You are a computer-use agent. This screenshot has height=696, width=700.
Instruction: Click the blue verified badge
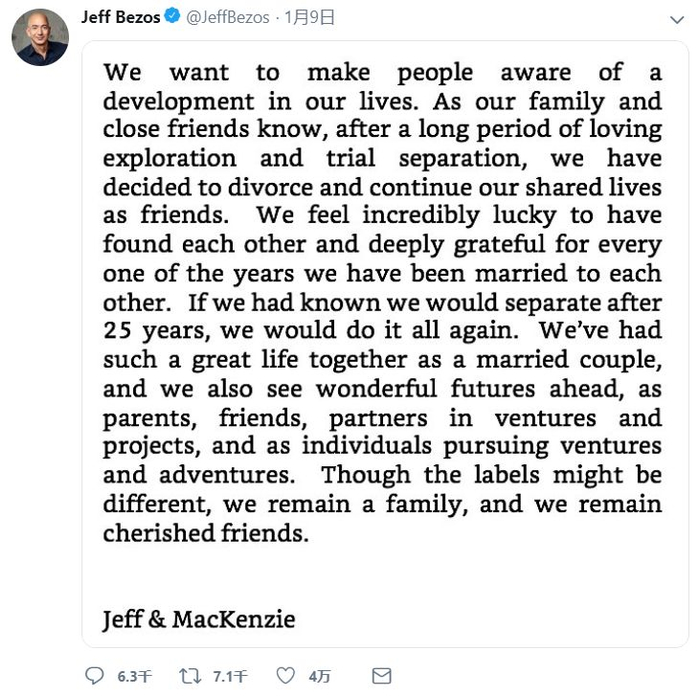[x=171, y=17]
